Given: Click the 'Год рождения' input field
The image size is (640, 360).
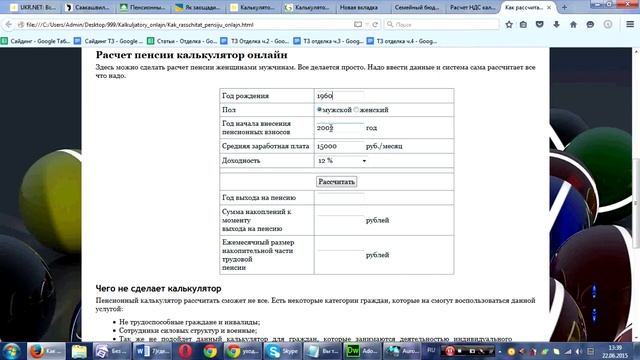Looking at the screenshot, I should tap(340, 96).
